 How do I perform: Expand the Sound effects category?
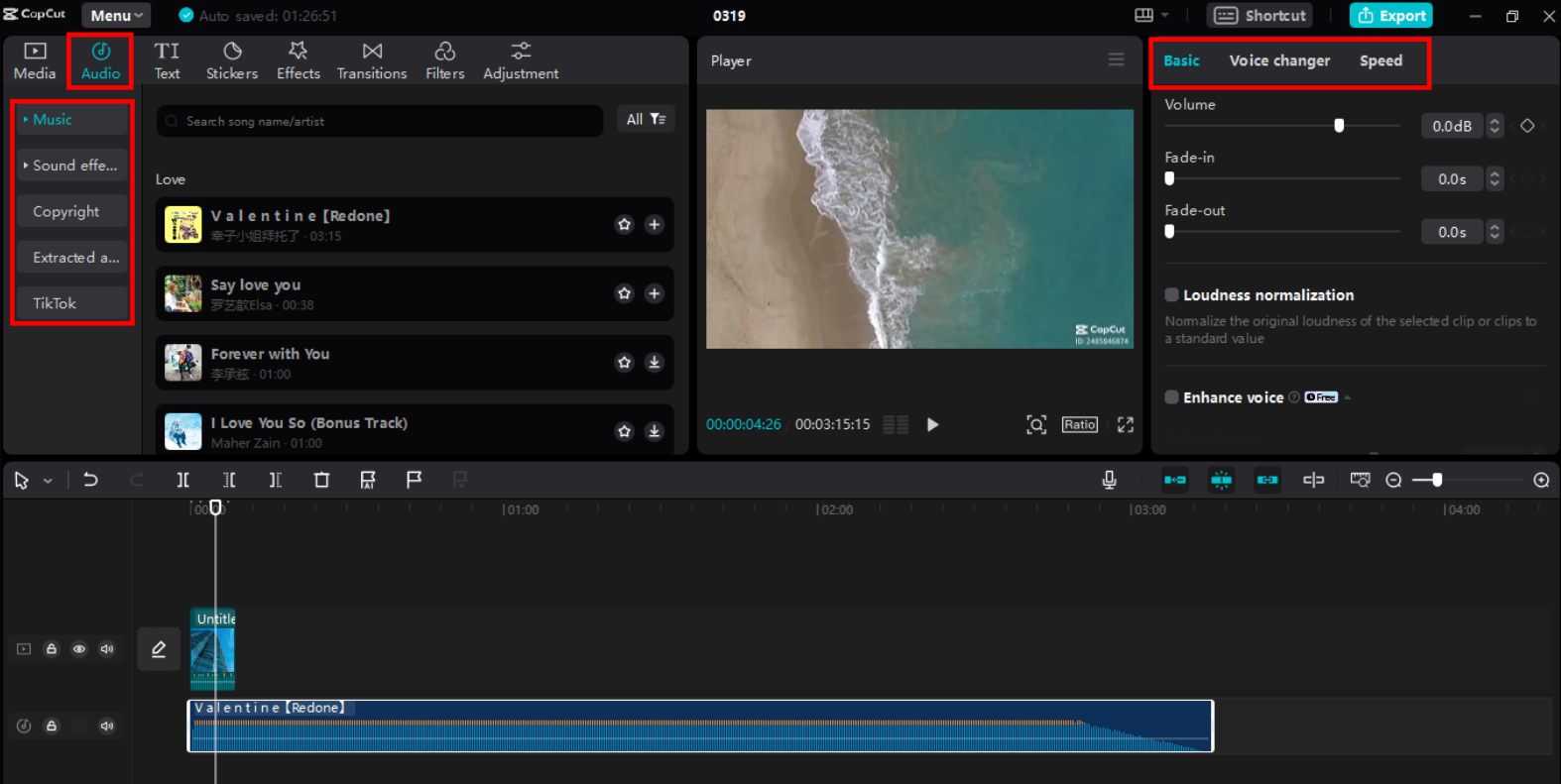(72, 166)
